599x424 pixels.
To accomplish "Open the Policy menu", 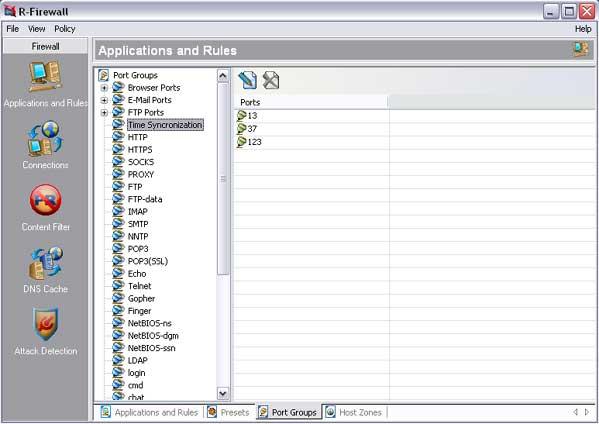I will 65,29.
